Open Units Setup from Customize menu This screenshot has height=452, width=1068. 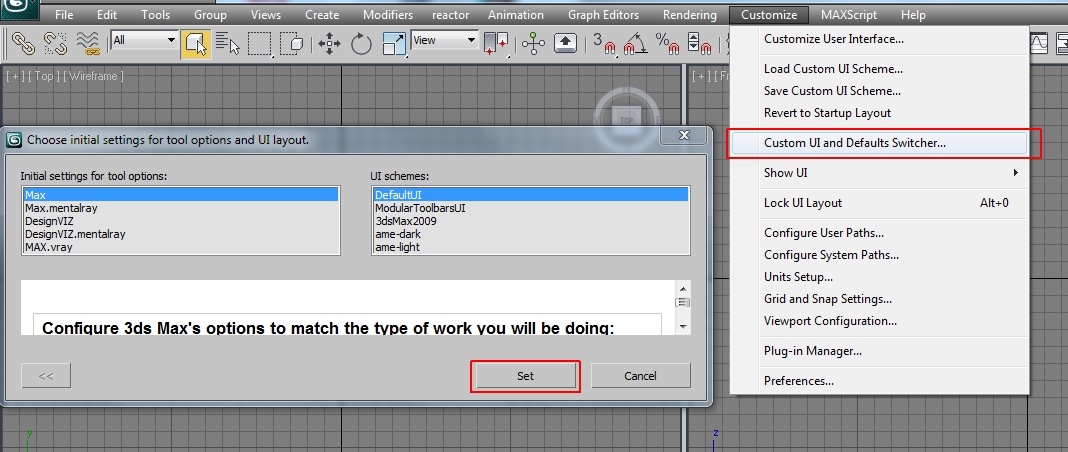[879, 276]
